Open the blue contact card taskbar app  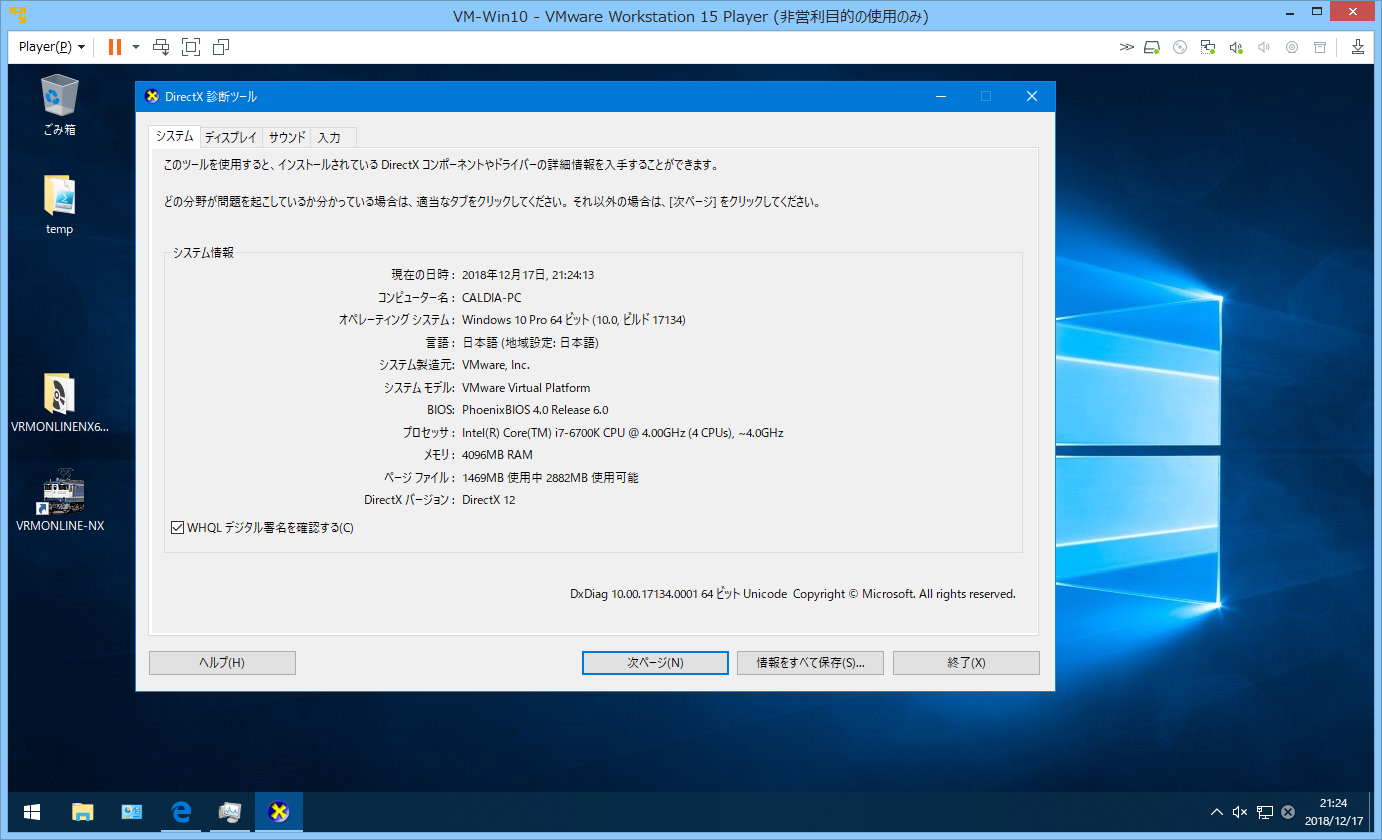click(132, 812)
